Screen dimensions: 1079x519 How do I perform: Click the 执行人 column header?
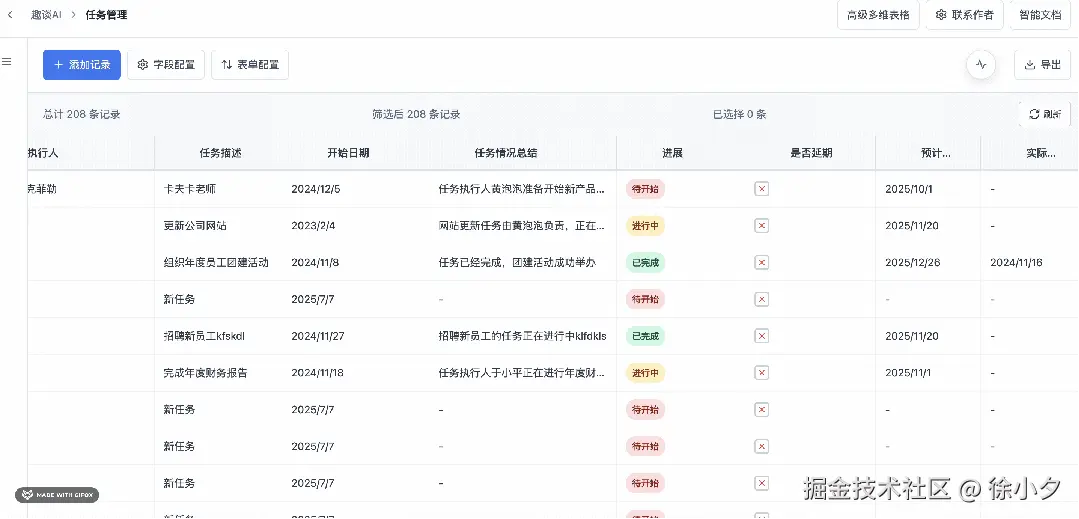tap(43, 153)
